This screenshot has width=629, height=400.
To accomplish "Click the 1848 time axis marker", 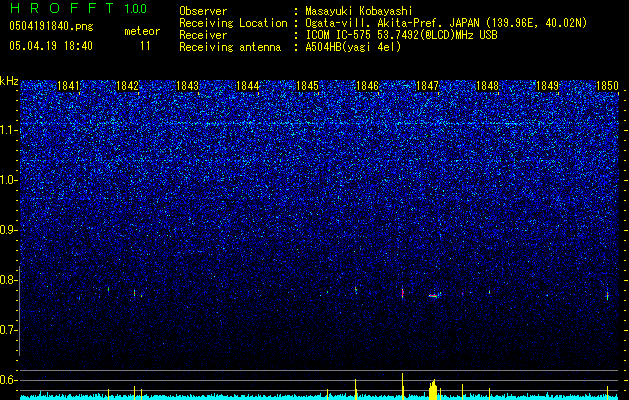I will 487,86.
